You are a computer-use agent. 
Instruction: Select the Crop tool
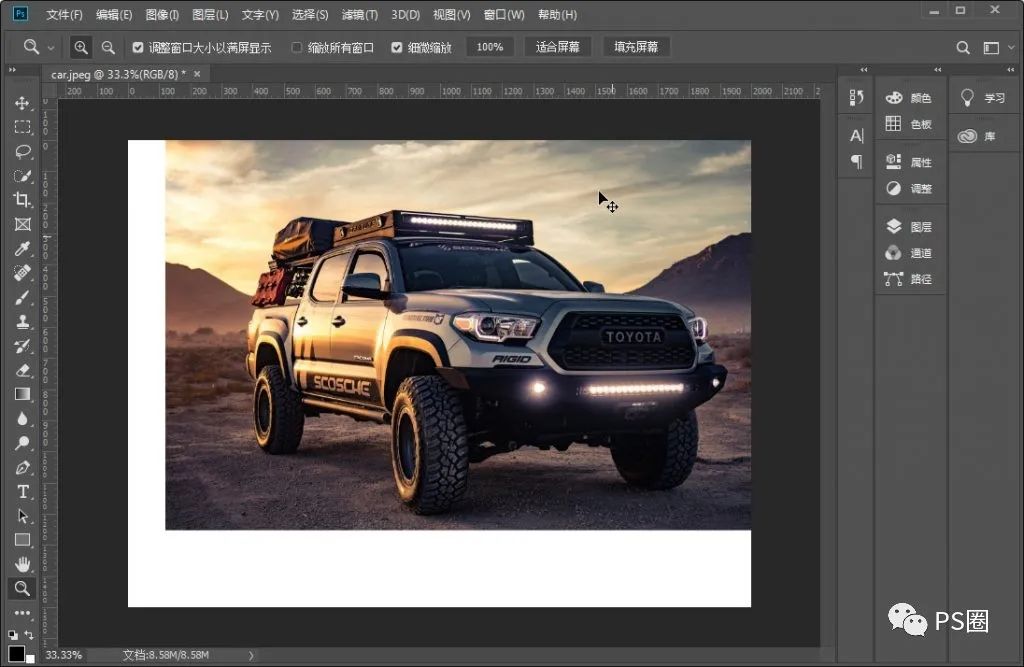click(x=22, y=200)
